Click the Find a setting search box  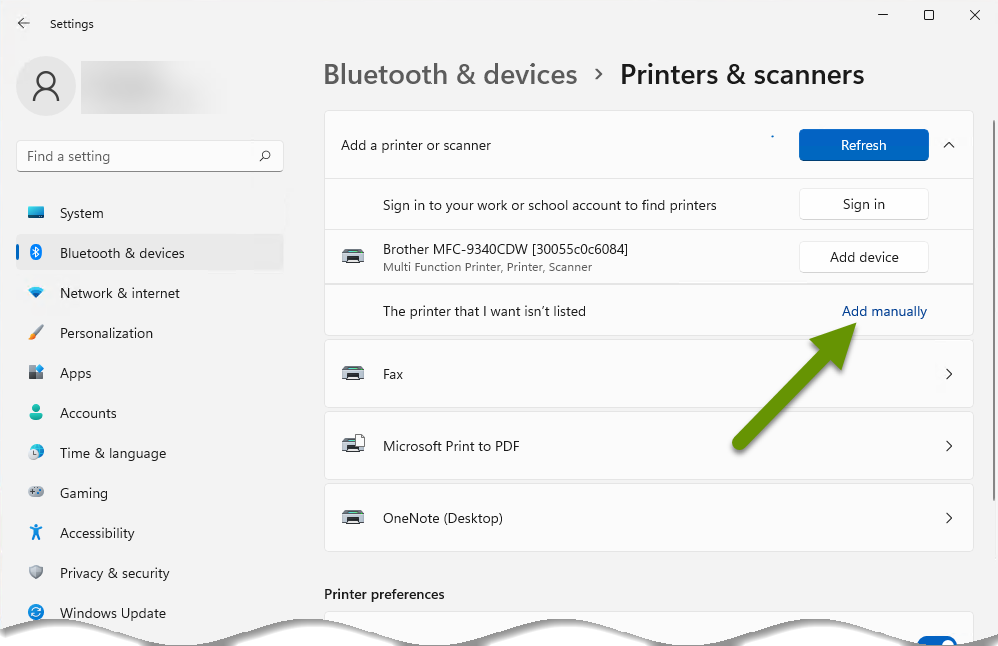pyautogui.click(x=150, y=156)
